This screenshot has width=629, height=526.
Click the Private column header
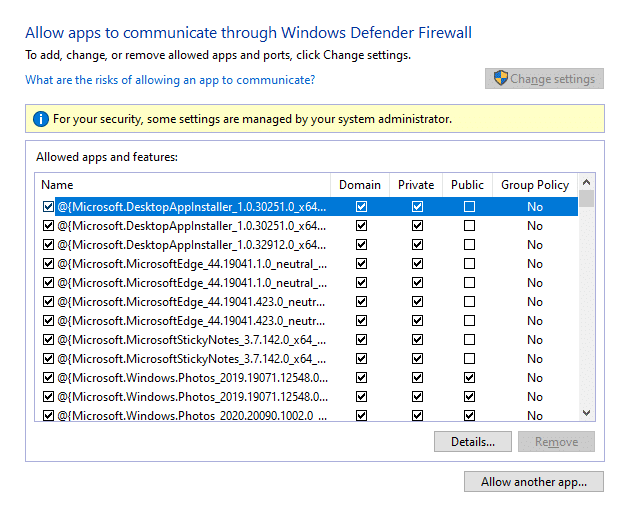[416, 185]
